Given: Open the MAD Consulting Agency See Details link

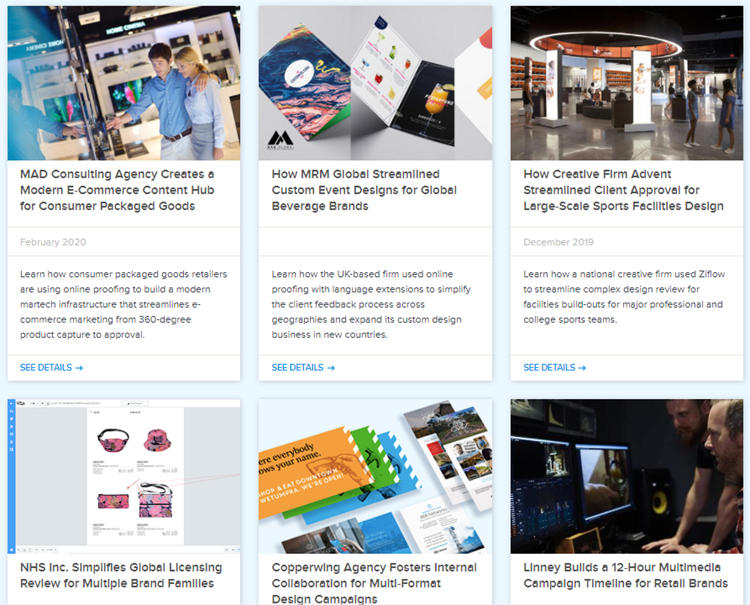Looking at the screenshot, I should coord(52,367).
